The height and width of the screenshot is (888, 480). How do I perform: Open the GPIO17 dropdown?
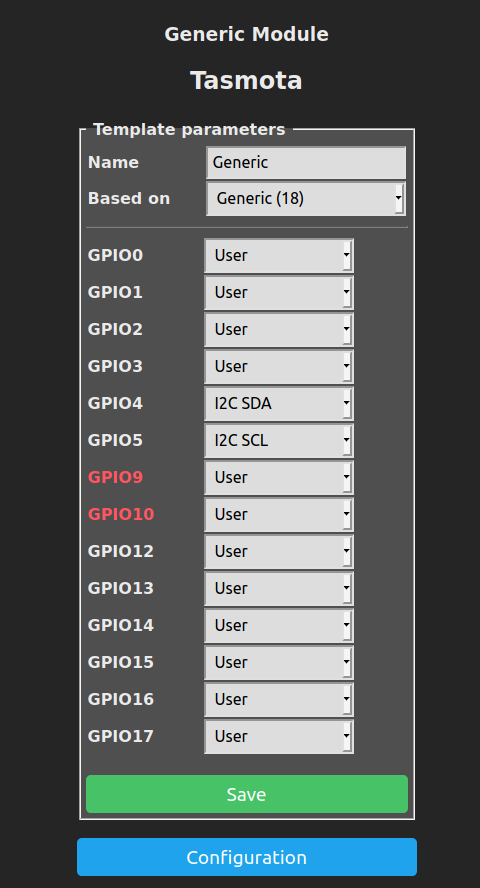tap(279, 736)
